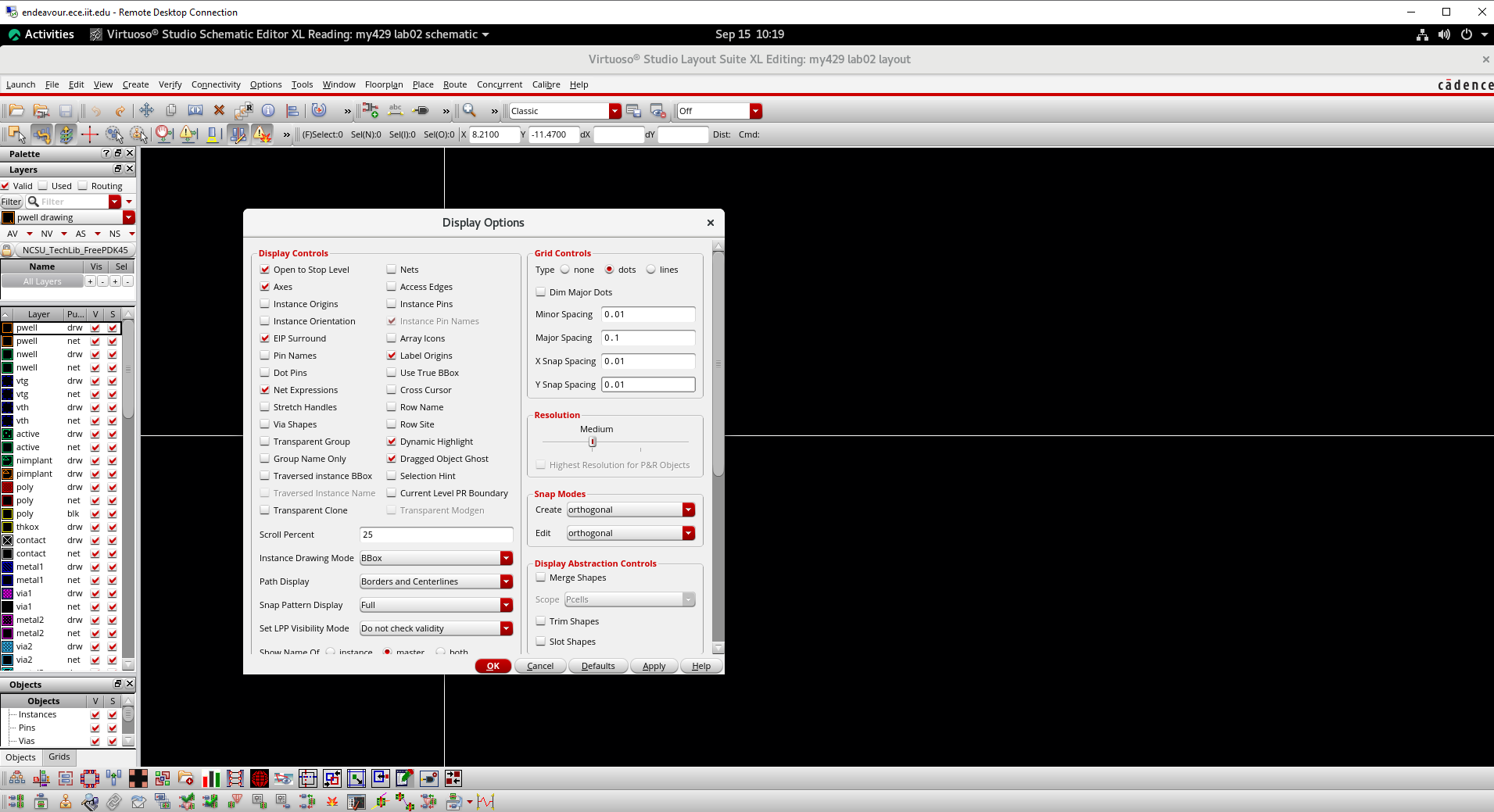Open the Instance Drawing Mode dropdown
This screenshot has width=1494, height=812.
[x=436, y=558]
